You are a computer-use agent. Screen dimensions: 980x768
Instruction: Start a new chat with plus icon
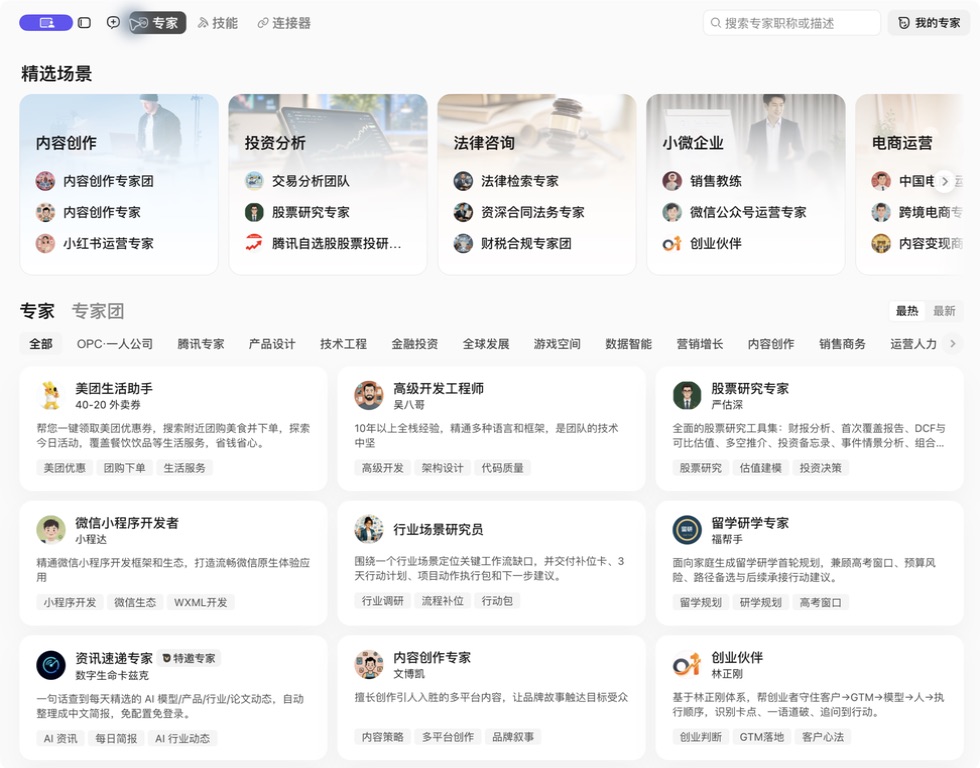pos(113,22)
